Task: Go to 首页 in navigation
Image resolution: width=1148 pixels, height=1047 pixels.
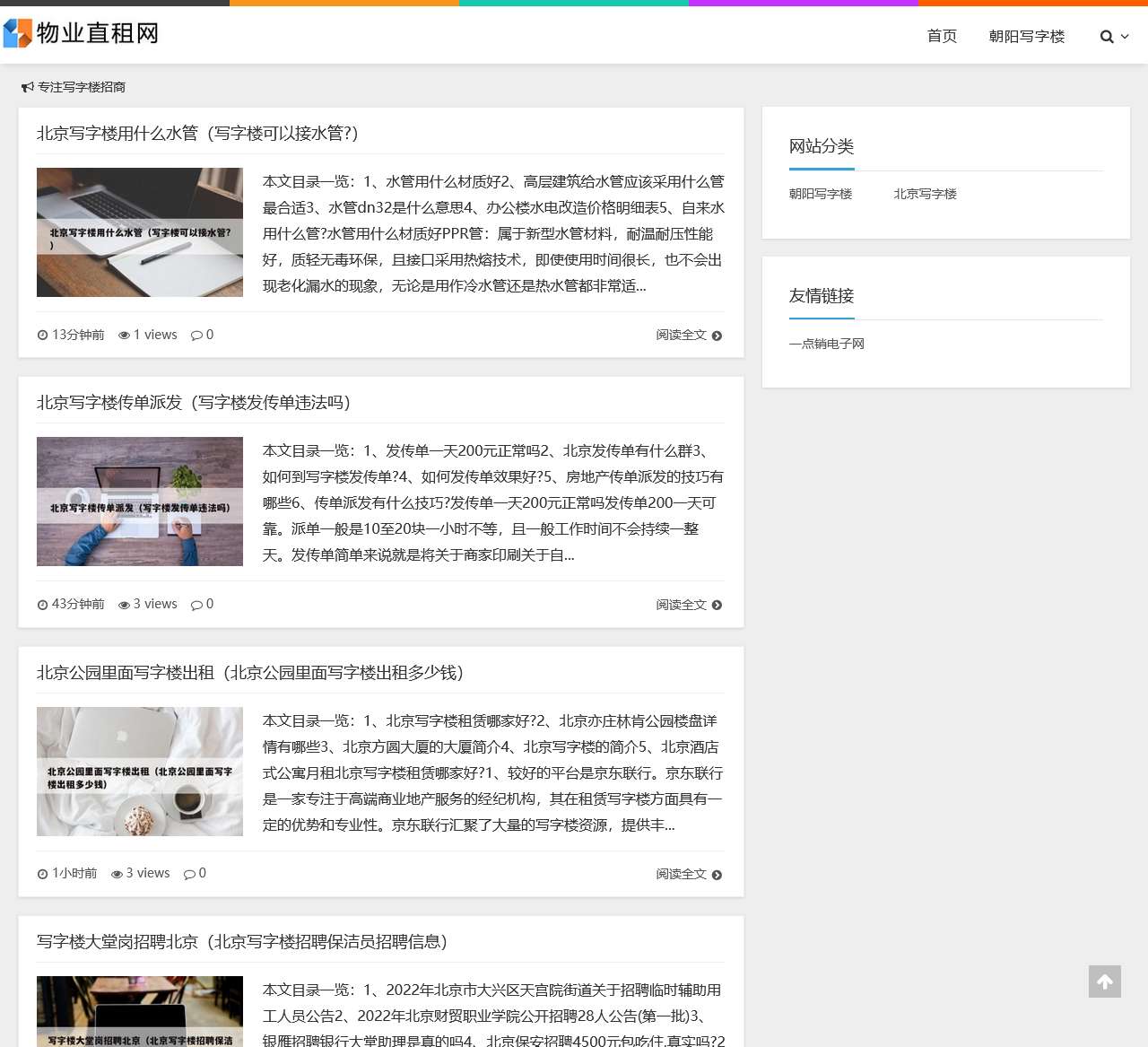Action: pos(942,36)
